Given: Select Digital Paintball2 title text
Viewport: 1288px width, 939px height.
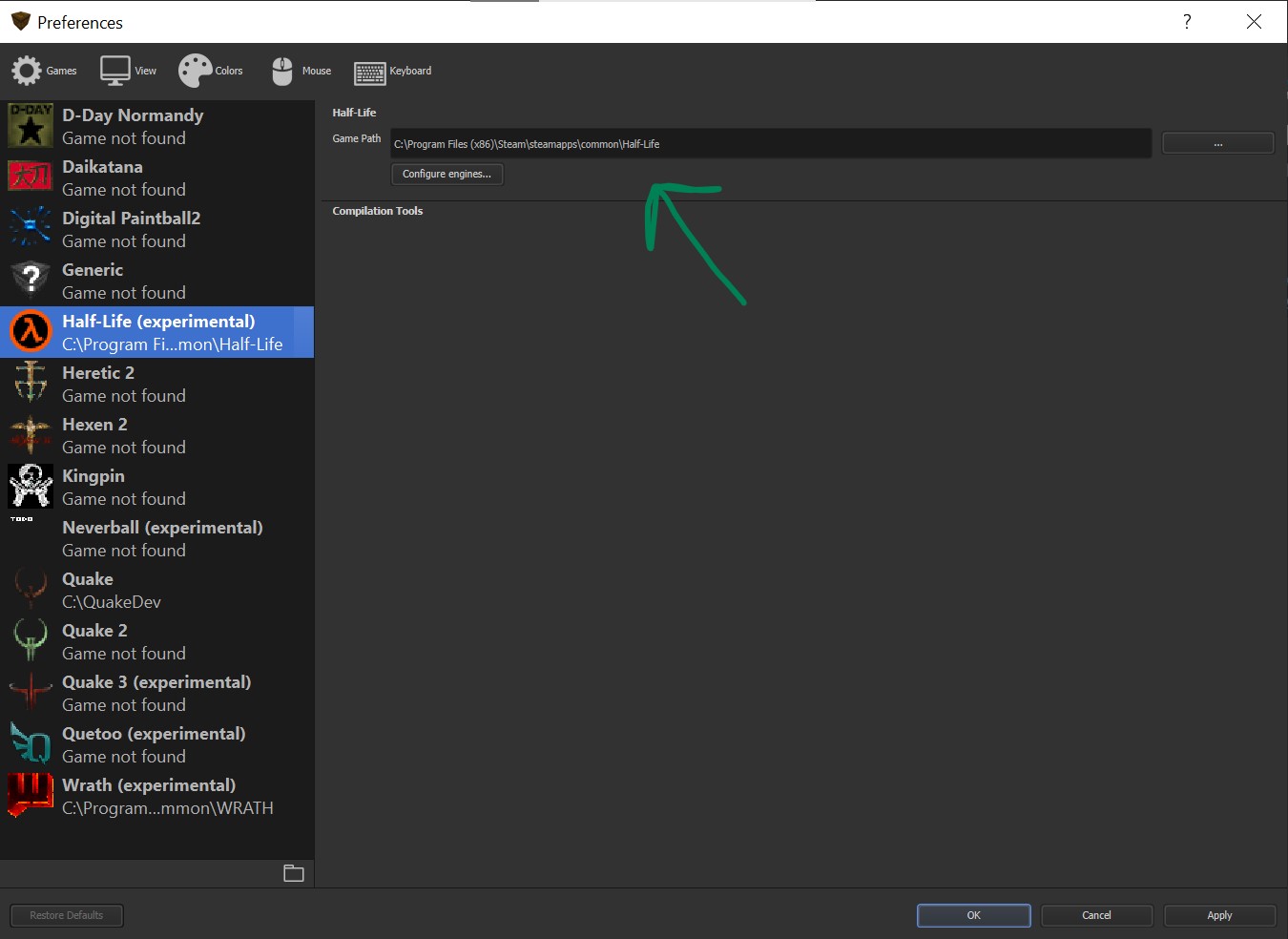Looking at the screenshot, I should click(x=132, y=219).
